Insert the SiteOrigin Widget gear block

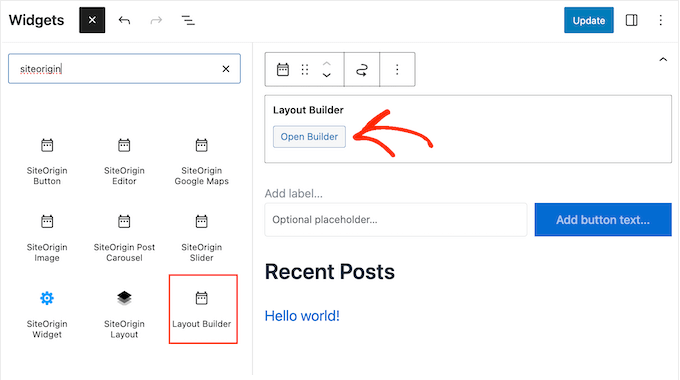[47, 314]
